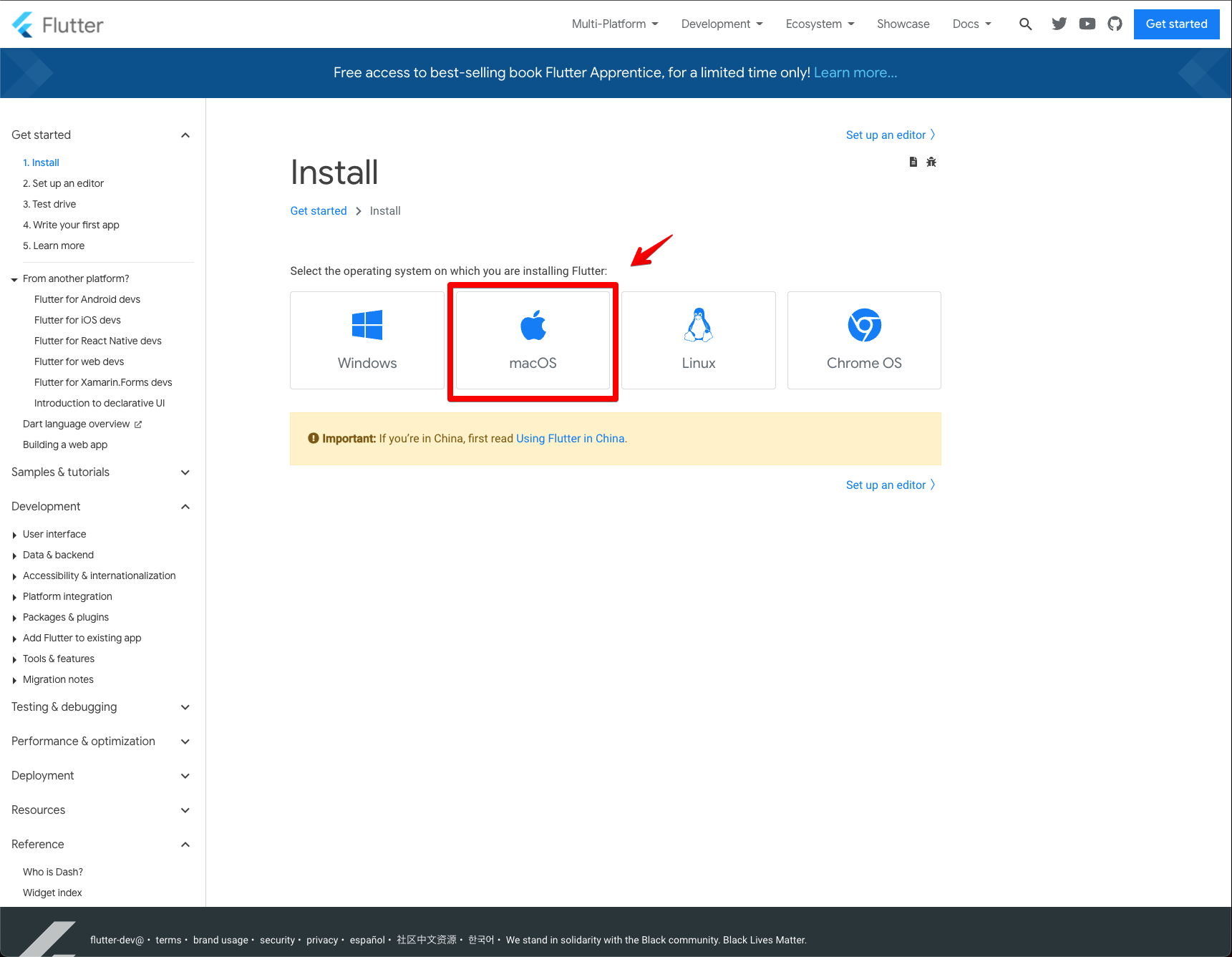
Task: Open security footer link
Action: 277,940
